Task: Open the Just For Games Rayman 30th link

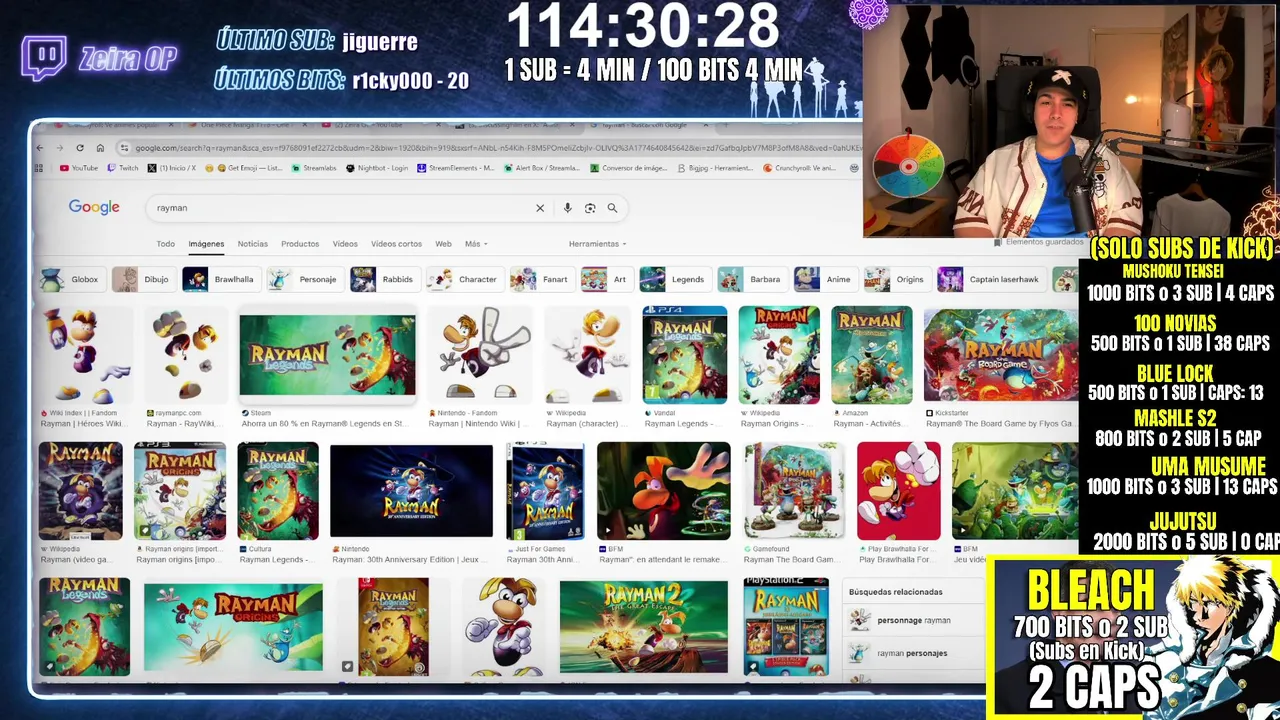Action: 544,554
